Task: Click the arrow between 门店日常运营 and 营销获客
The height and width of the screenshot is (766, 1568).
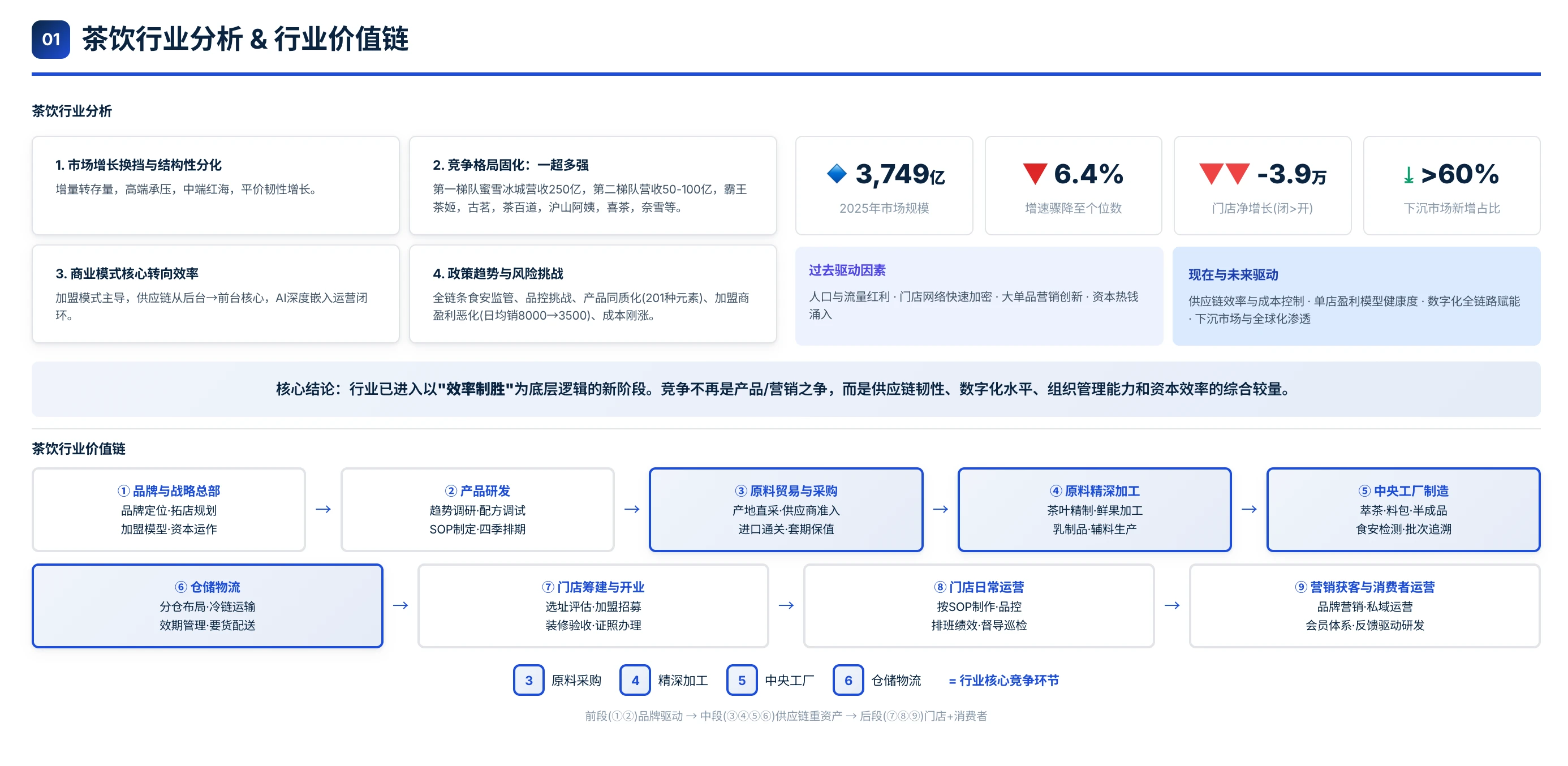Action: click(x=1173, y=605)
